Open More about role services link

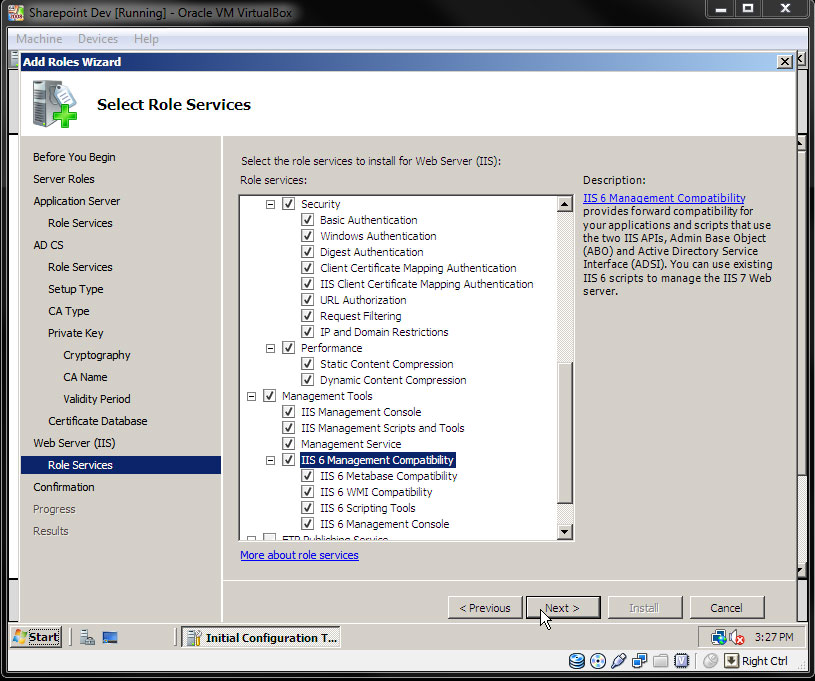pos(299,555)
